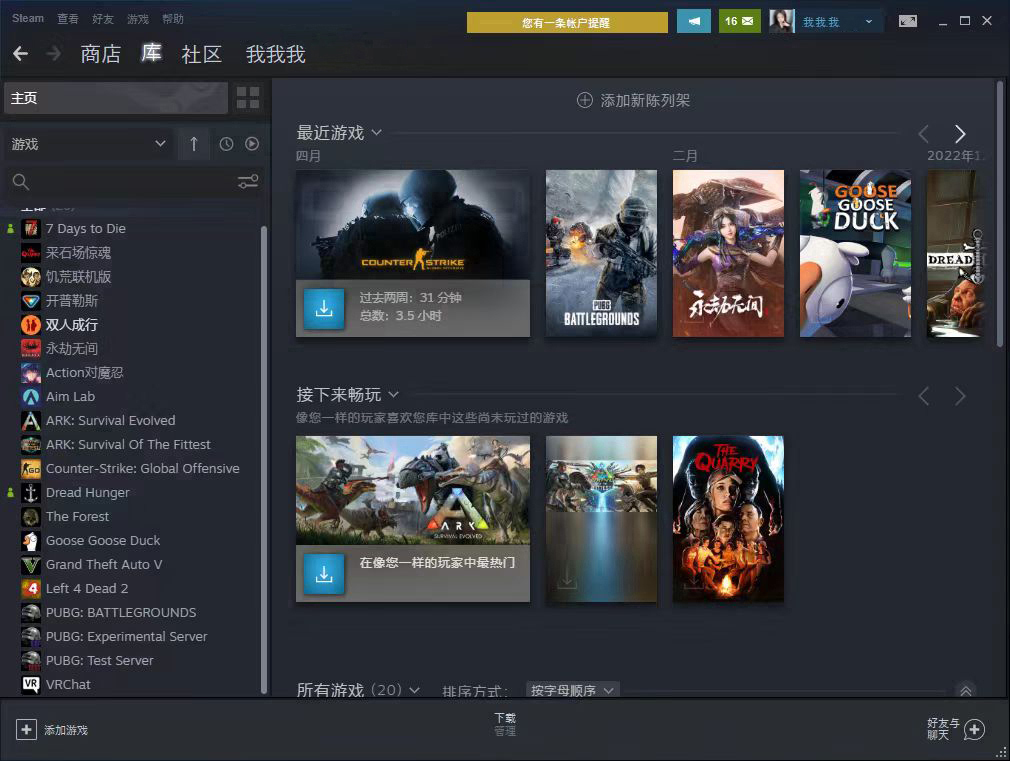
Task: Switch to Big Picture mode icon
Action: coord(908,21)
